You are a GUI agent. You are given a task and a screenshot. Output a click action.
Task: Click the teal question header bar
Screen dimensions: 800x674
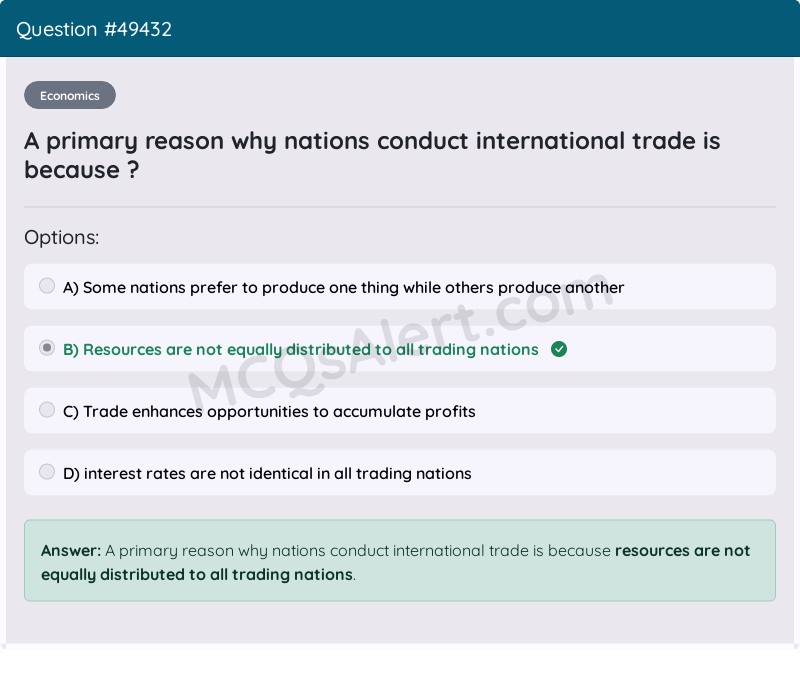tap(400, 28)
